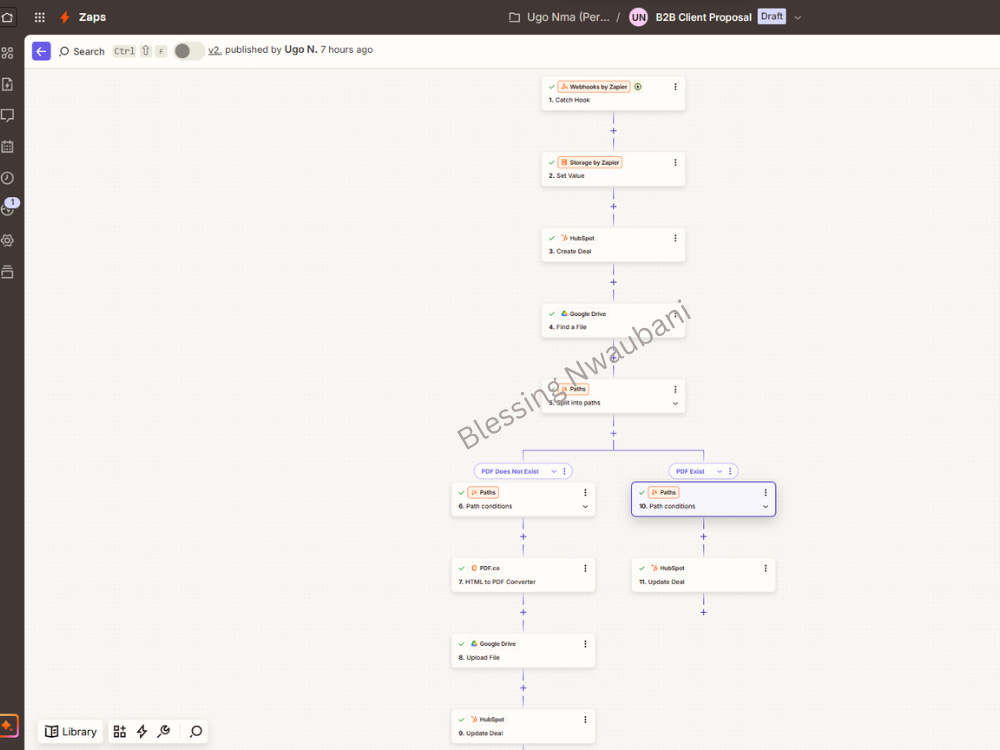The height and width of the screenshot is (750, 1000).
Task: Expand the 10. Path conditions chevron
Action: 766,506
